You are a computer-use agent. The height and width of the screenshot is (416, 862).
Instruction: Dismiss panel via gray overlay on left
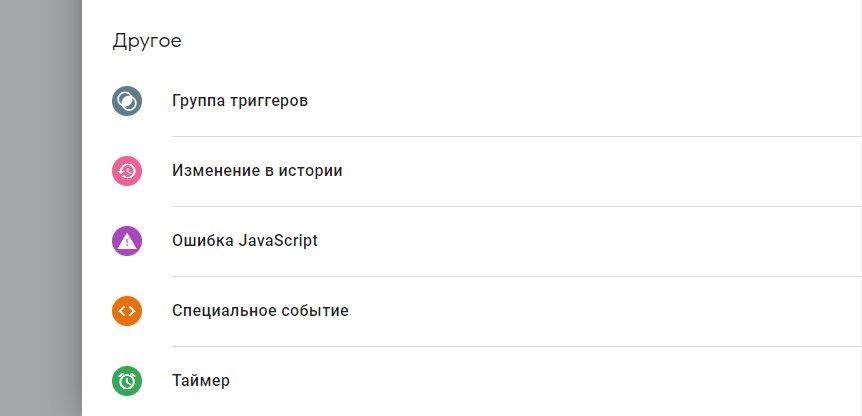point(41,208)
